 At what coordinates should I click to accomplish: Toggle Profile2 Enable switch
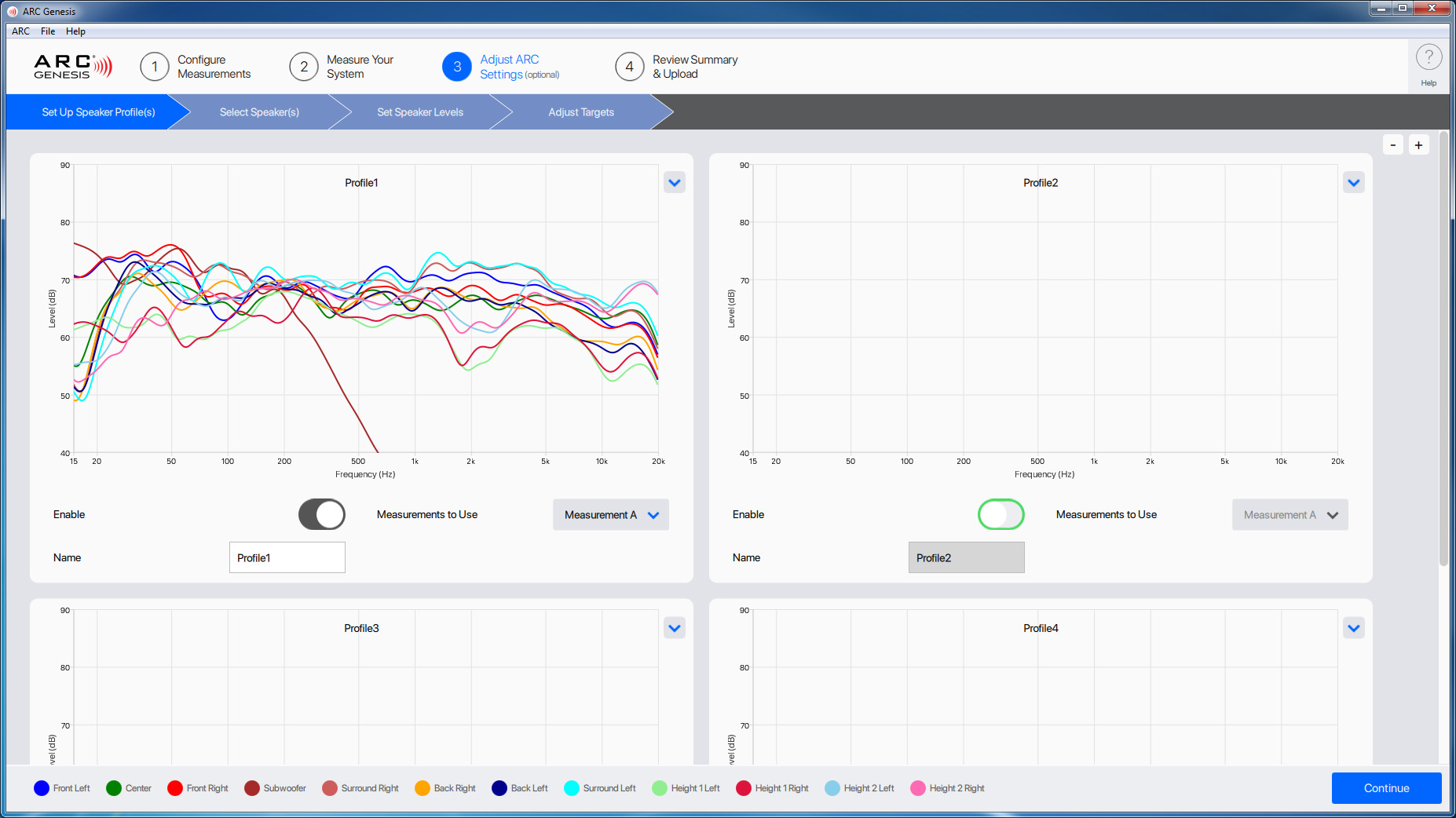pos(1001,515)
